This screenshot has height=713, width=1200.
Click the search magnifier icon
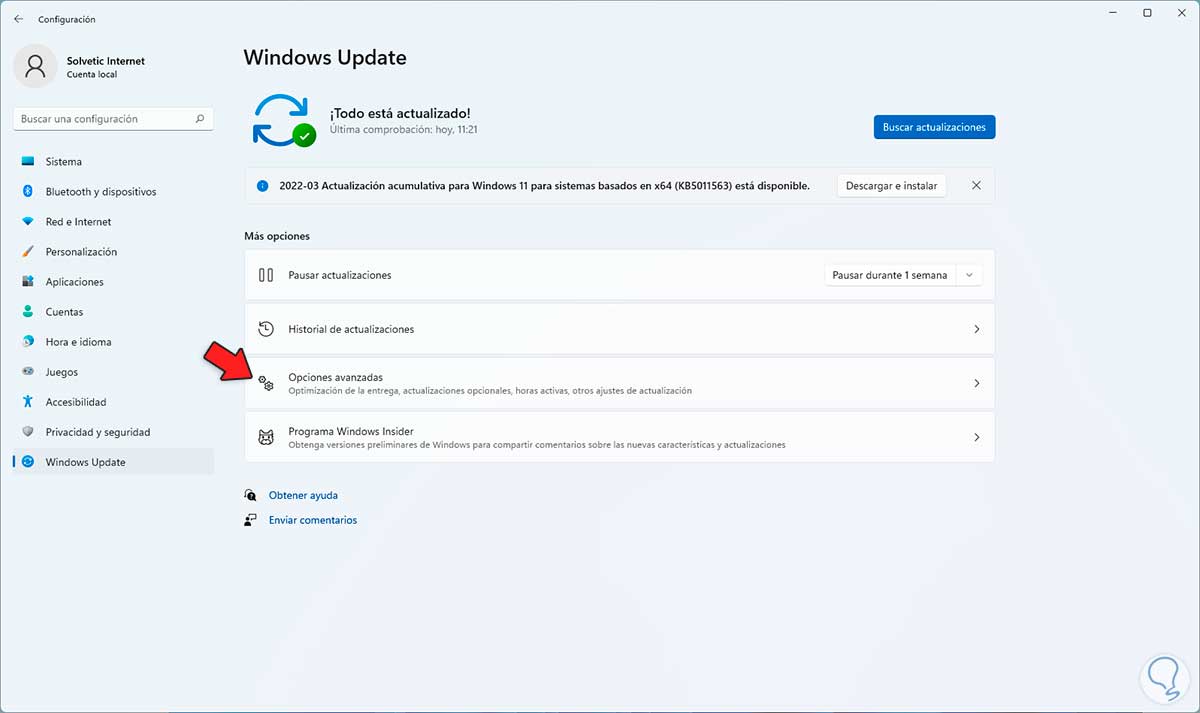(x=201, y=119)
